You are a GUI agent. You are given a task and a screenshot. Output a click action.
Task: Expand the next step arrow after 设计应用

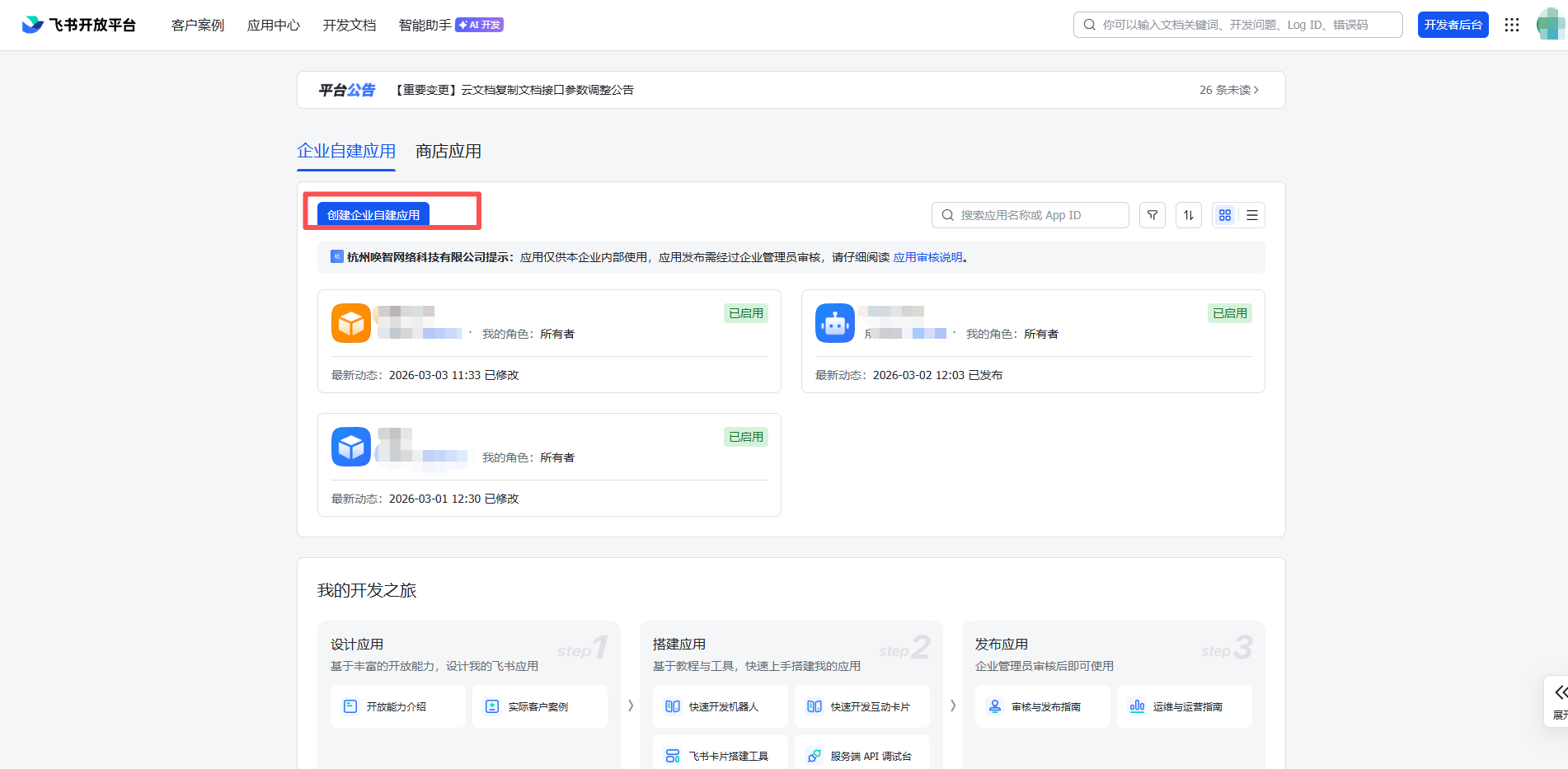631,706
